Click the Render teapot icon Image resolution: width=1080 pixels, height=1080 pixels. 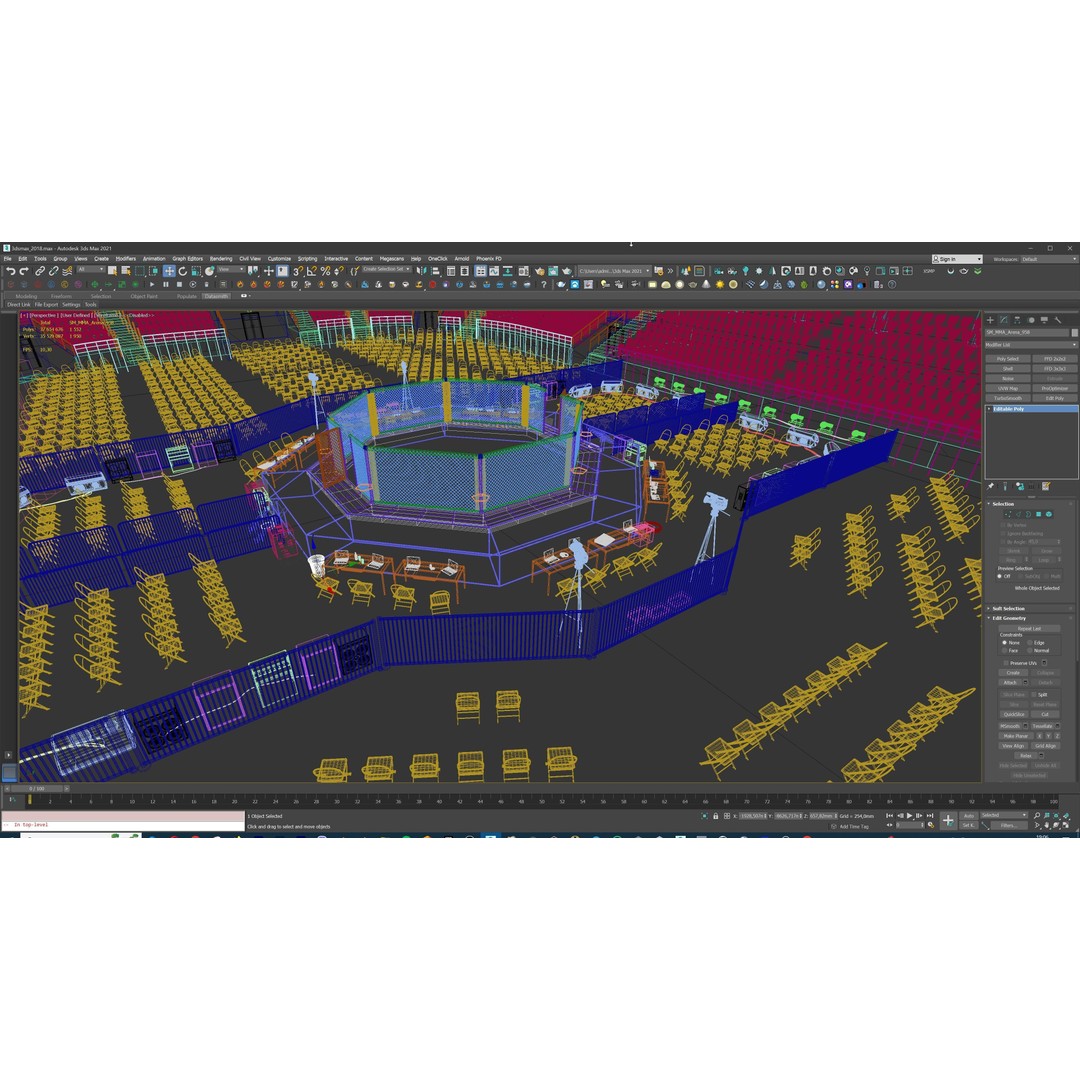(x=567, y=271)
